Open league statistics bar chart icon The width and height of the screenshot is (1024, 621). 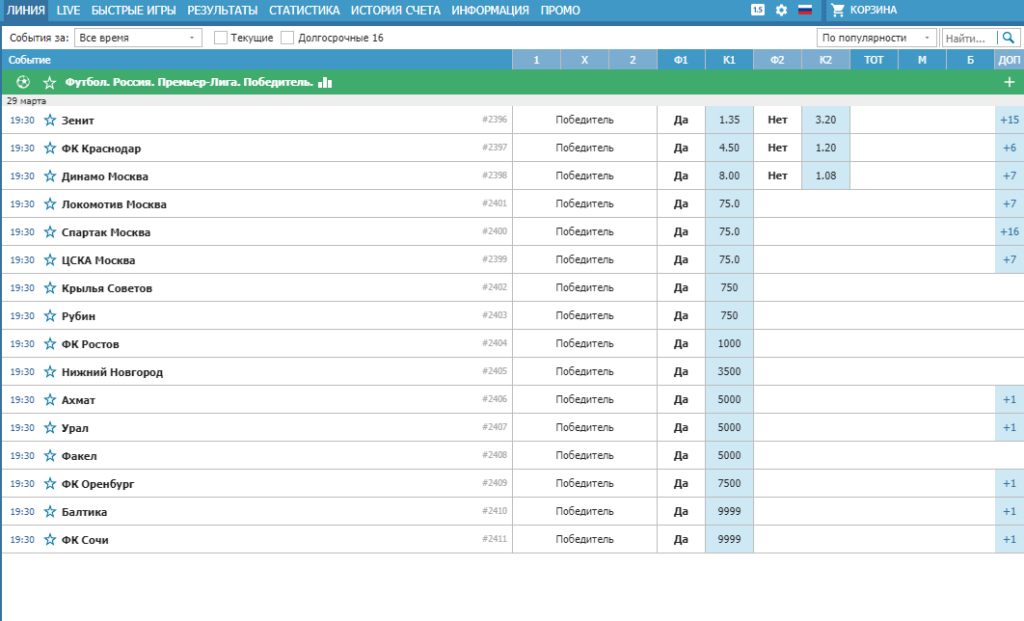click(325, 82)
